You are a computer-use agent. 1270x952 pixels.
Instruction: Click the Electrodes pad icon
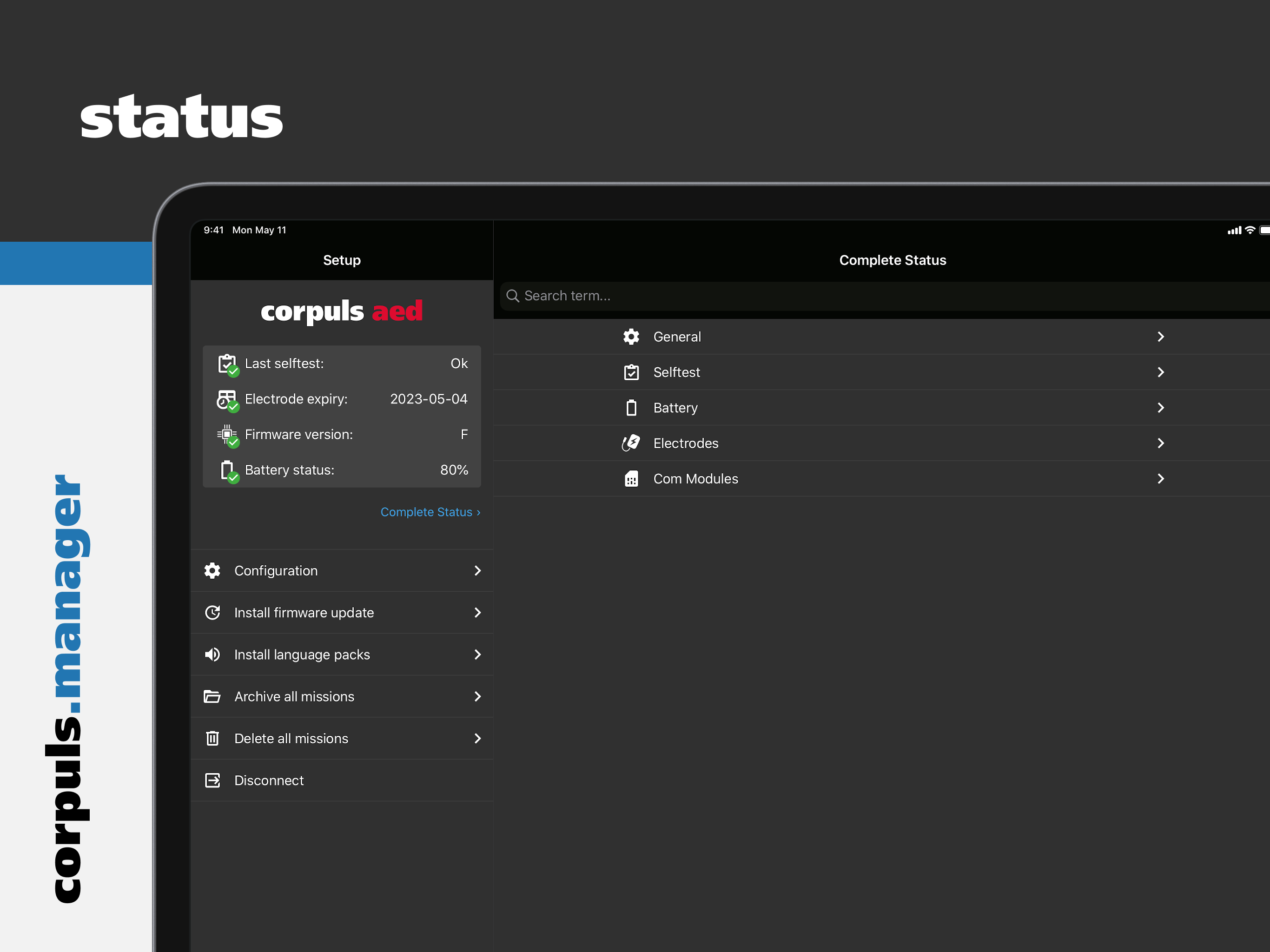point(631,443)
